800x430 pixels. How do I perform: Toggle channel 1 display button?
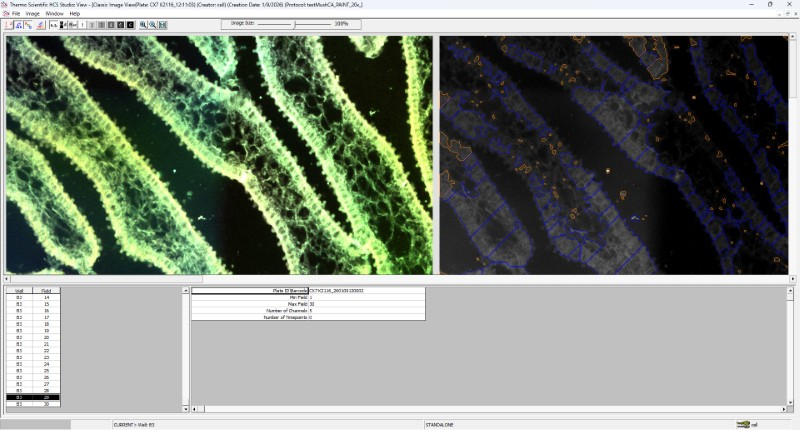(83, 25)
